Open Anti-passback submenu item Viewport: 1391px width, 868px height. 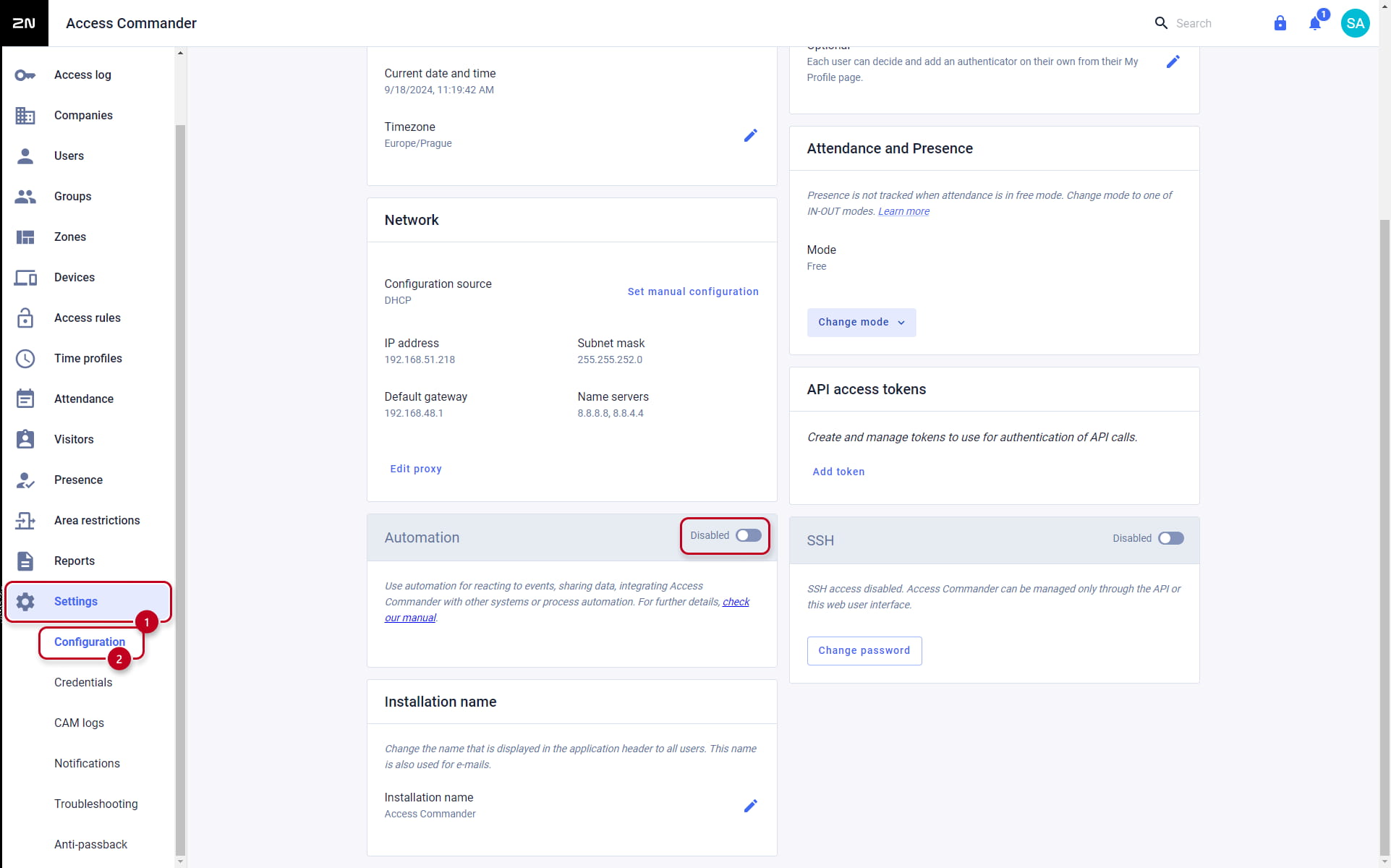pyautogui.click(x=90, y=845)
